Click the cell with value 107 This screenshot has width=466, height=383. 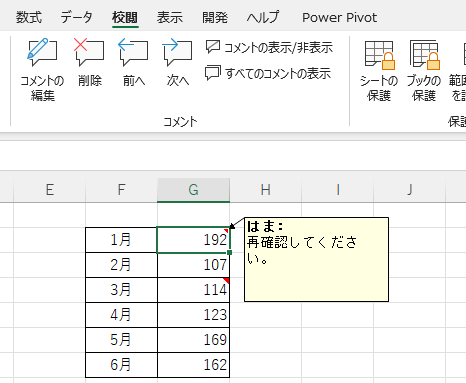pyautogui.click(x=193, y=265)
